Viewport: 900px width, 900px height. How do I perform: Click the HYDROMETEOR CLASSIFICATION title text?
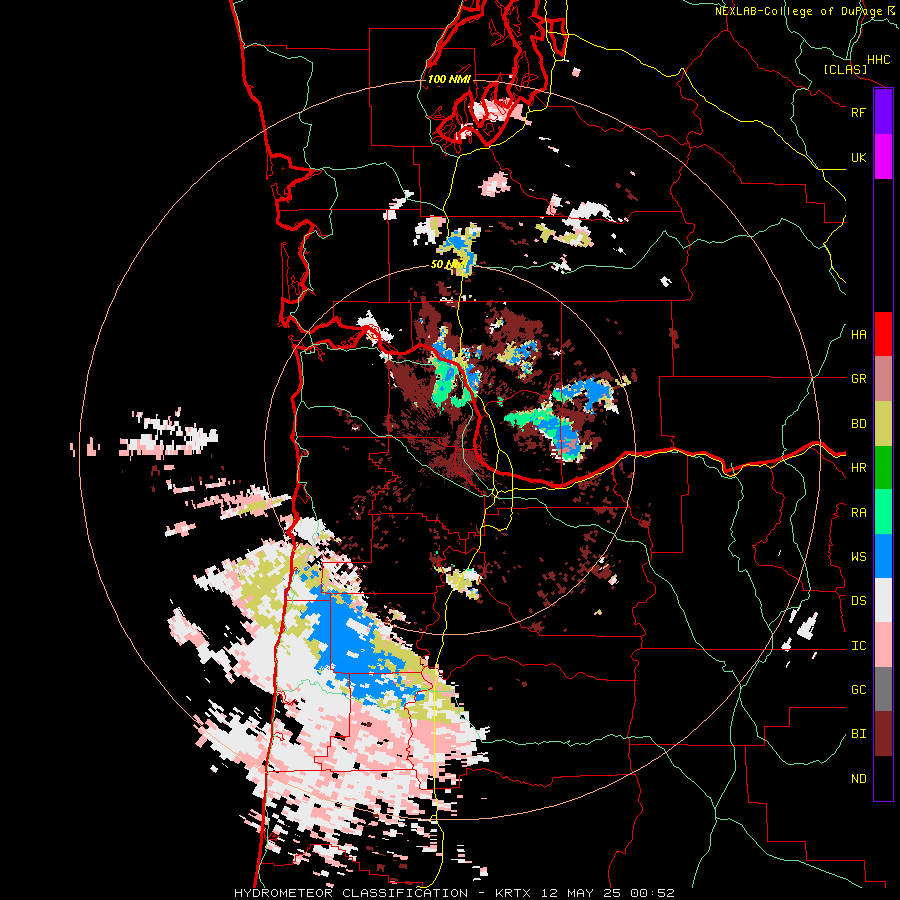(x=351, y=893)
